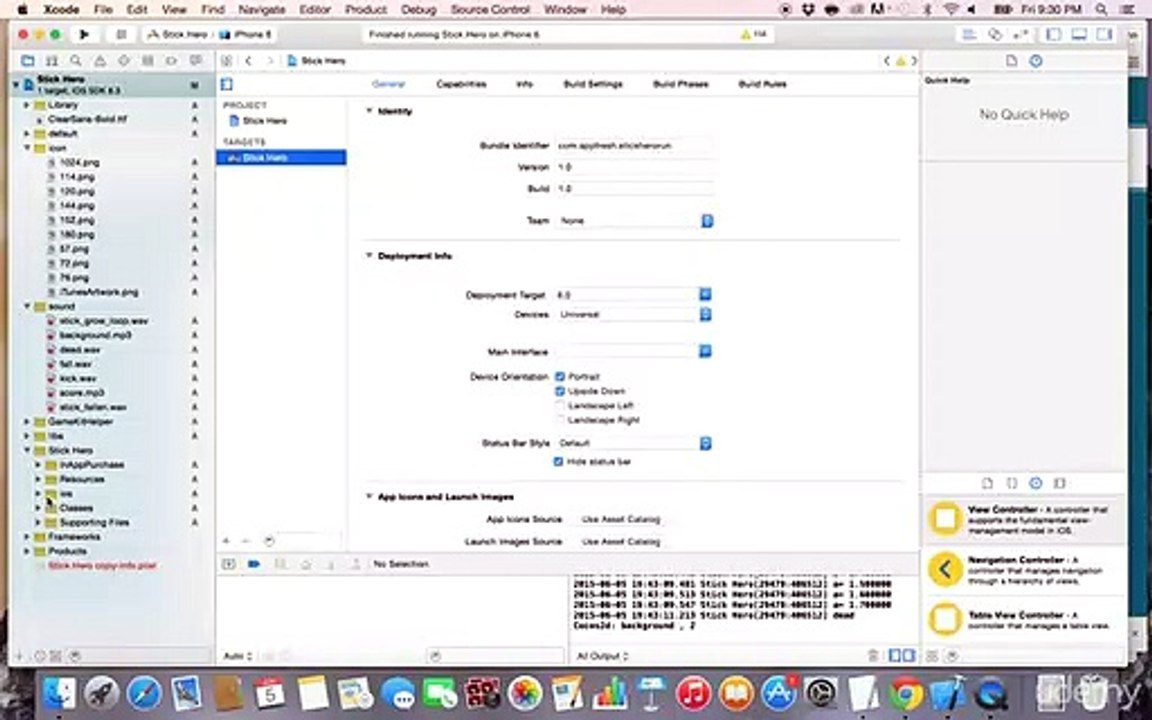Image resolution: width=1152 pixels, height=720 pixels.
Task: Switch to the Standard editor
Action: (969, 35)
